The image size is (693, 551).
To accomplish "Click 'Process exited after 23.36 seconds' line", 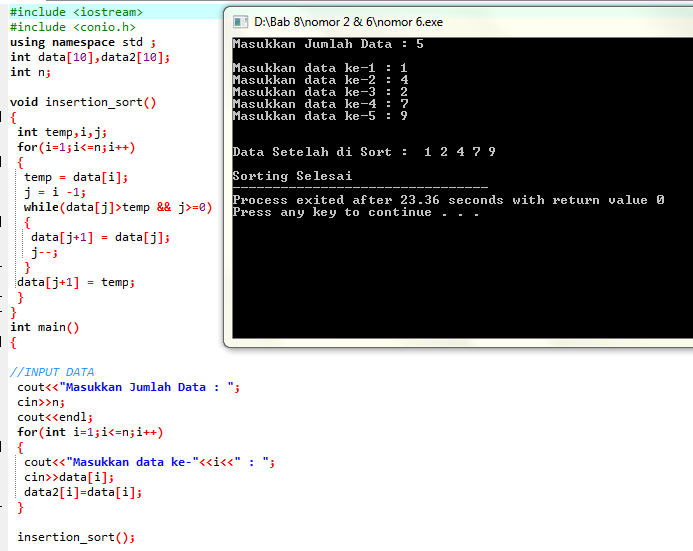I will coord(448,200).
